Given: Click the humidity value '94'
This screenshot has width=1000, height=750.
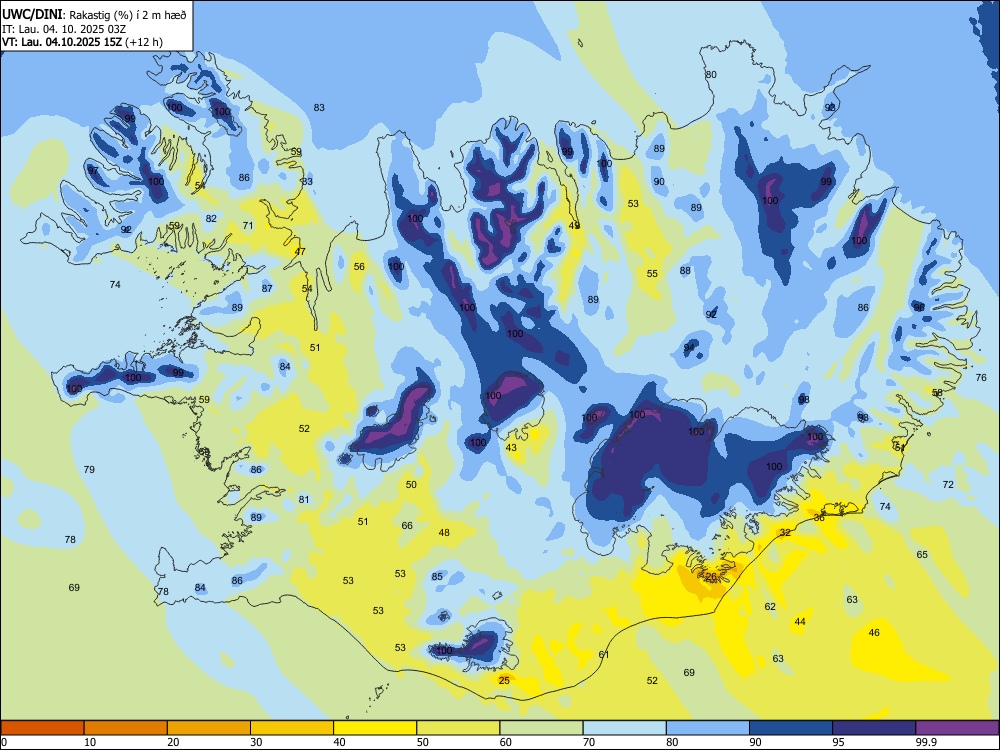Looking at the screenshot, I should click(689, 348).
